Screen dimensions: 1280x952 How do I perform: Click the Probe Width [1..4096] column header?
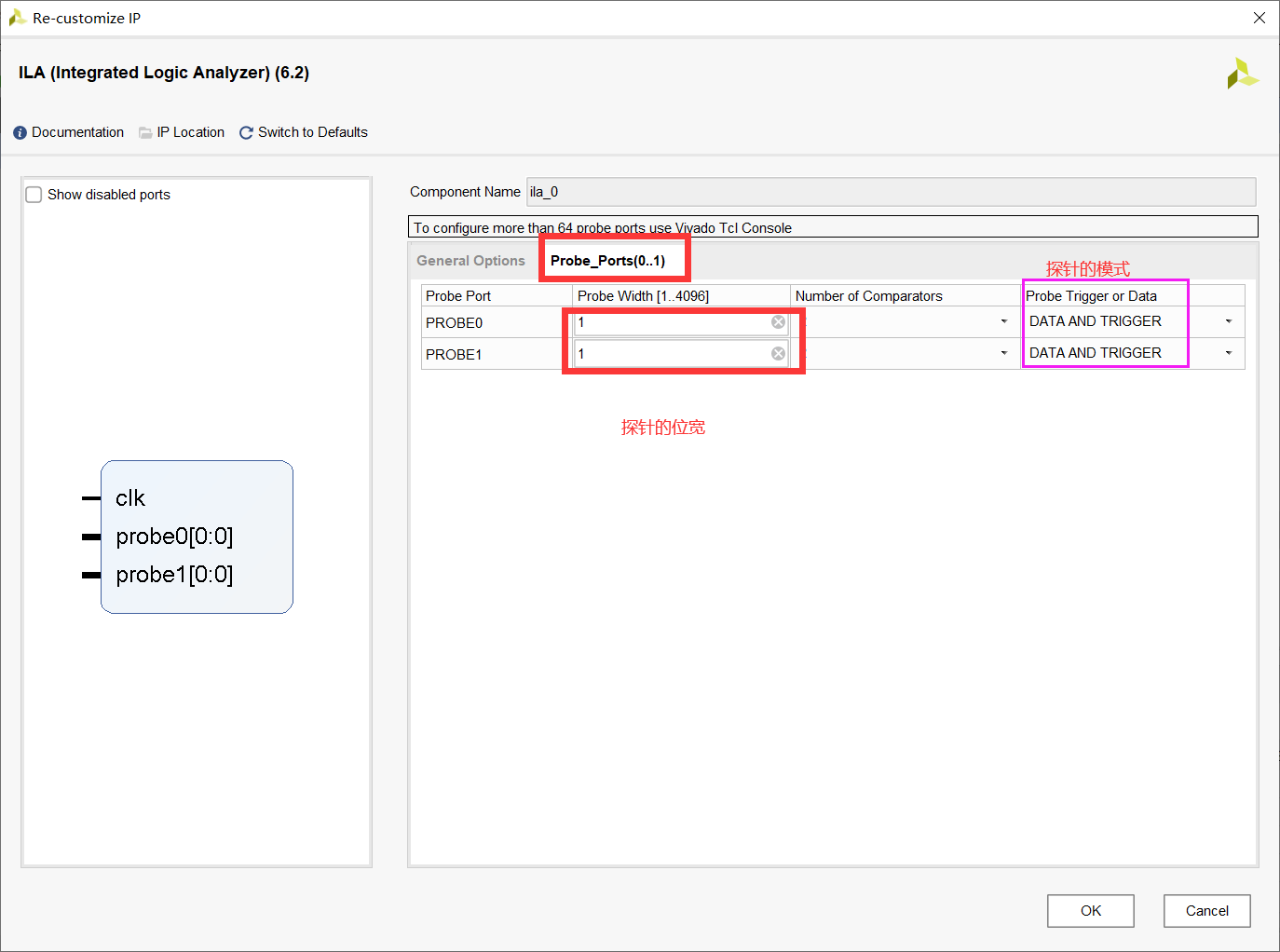[x=681, y=295]
